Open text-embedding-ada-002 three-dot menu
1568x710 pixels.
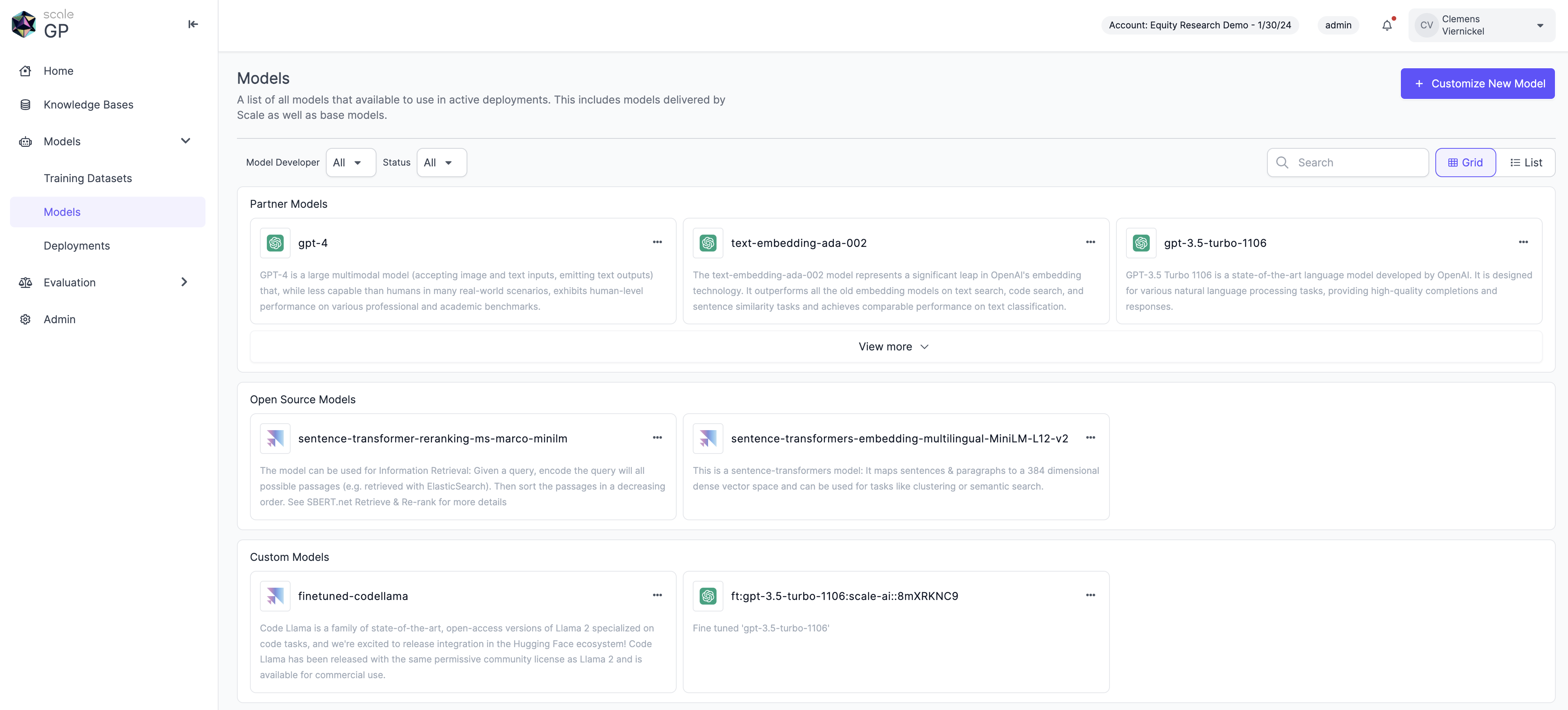(1090, 242)
